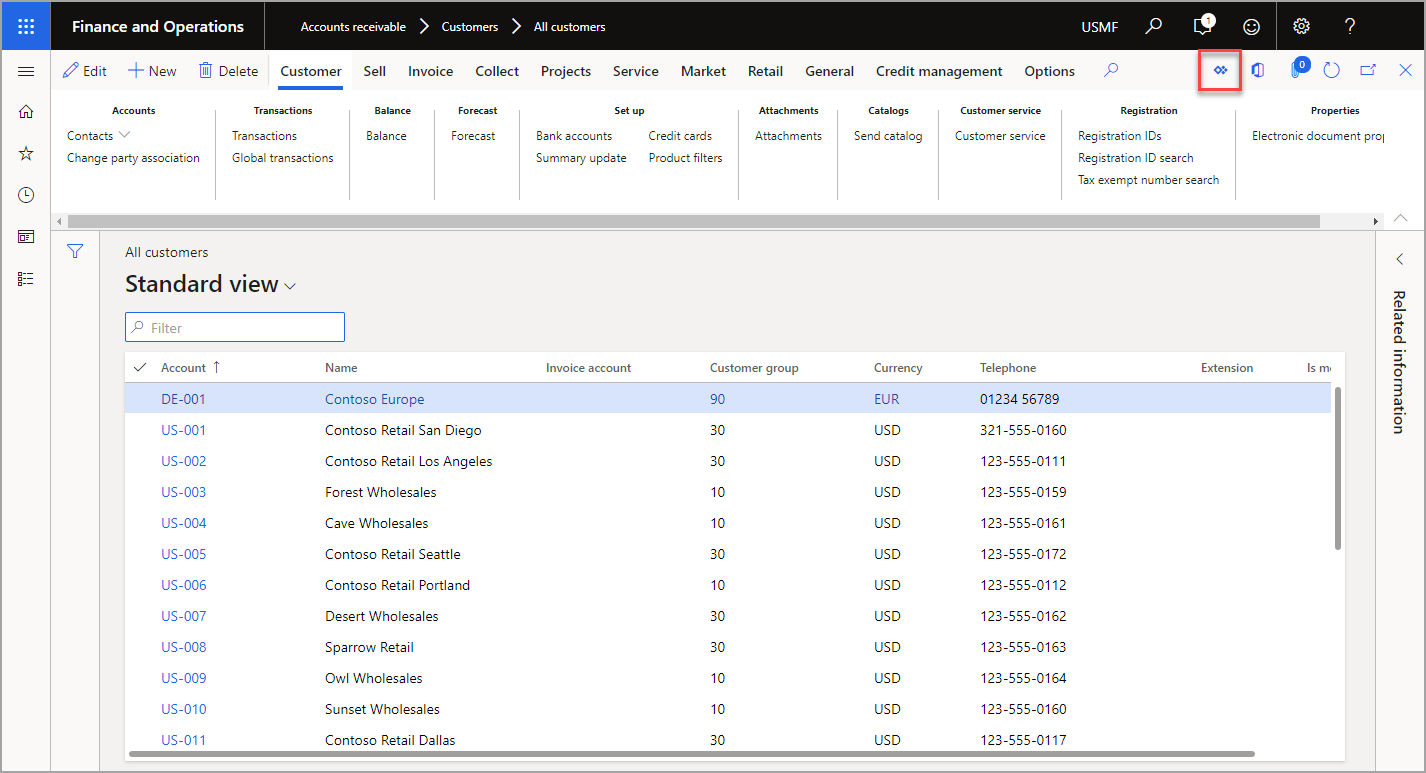Refresh the page with the refresh icon
Image resolution: width=1426 pixels, height=773 pixels.
1331,70
